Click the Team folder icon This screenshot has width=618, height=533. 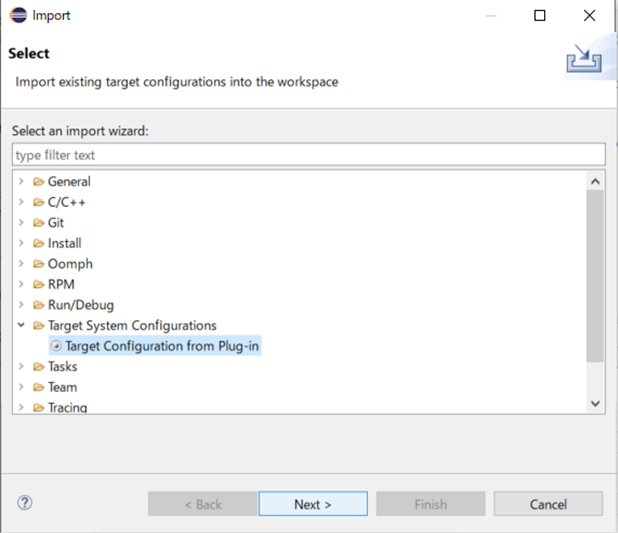click(39, 387)
